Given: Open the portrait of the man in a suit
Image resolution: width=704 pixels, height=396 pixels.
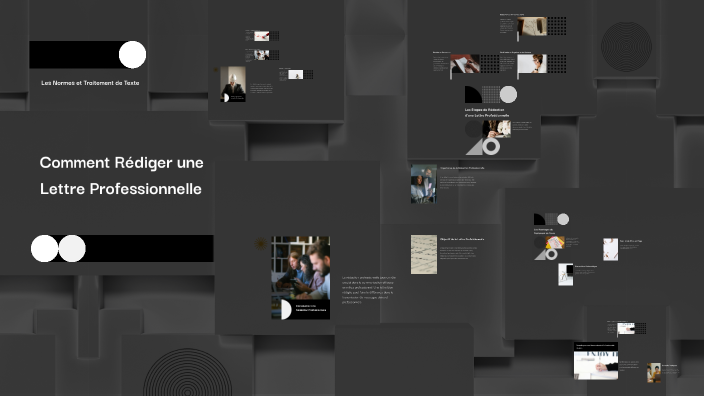Looking at the screenshot, I should 233,84.
